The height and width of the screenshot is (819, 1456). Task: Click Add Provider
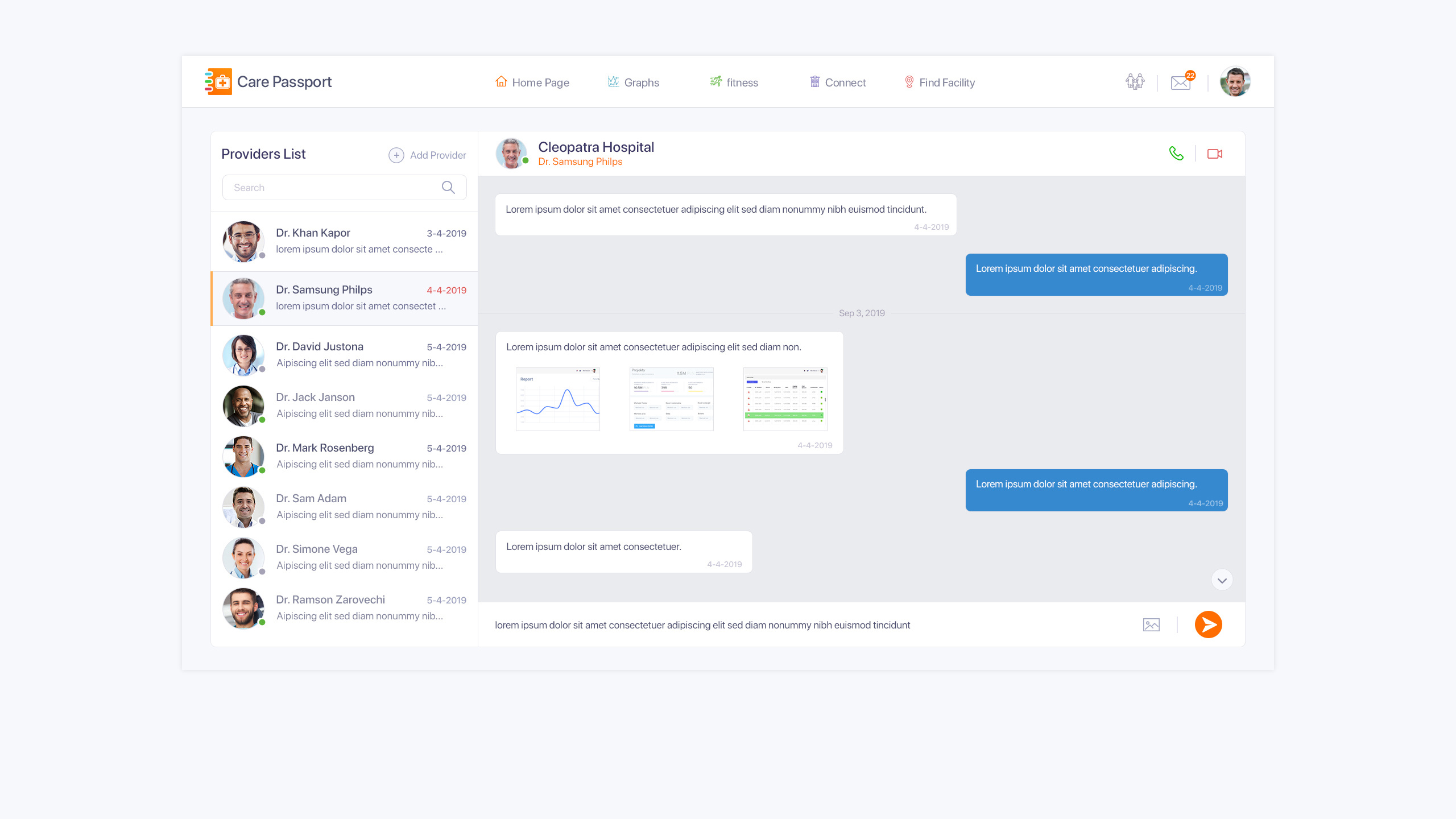pyautogui.click(x=428, y=155)
